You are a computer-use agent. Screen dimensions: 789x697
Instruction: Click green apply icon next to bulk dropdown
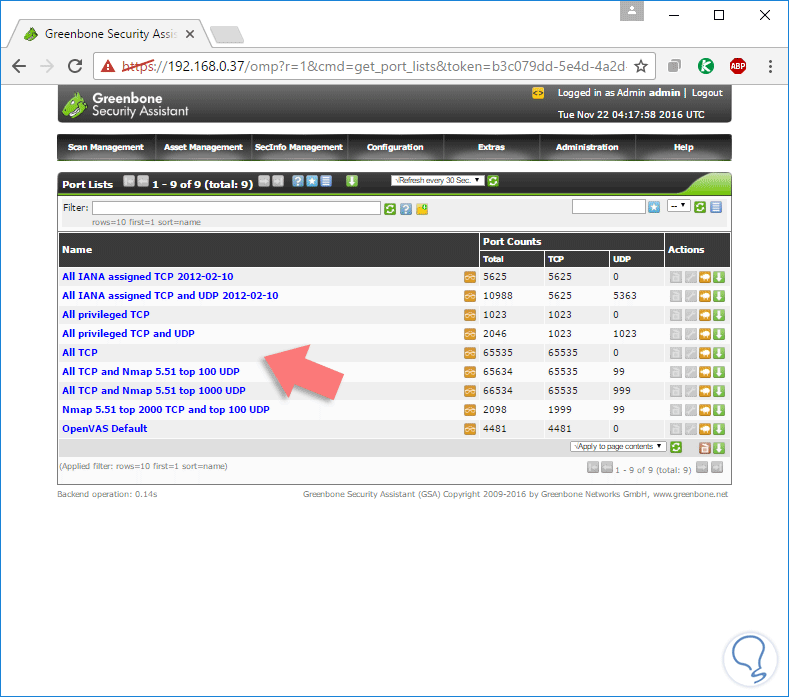(x=676, y=447)
